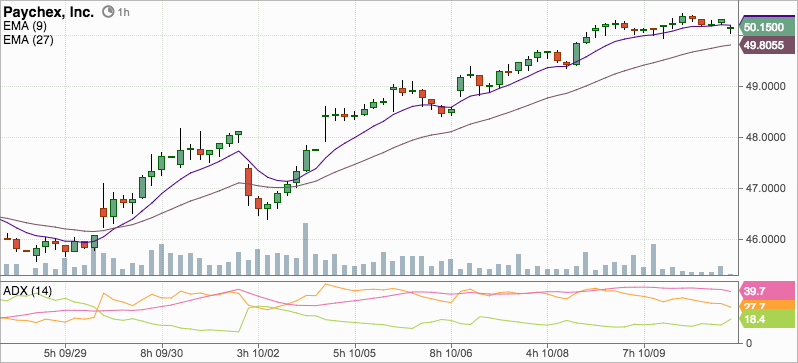Click the 7h 10/09 time axis label
798x363 pixels.
[644, 353]
